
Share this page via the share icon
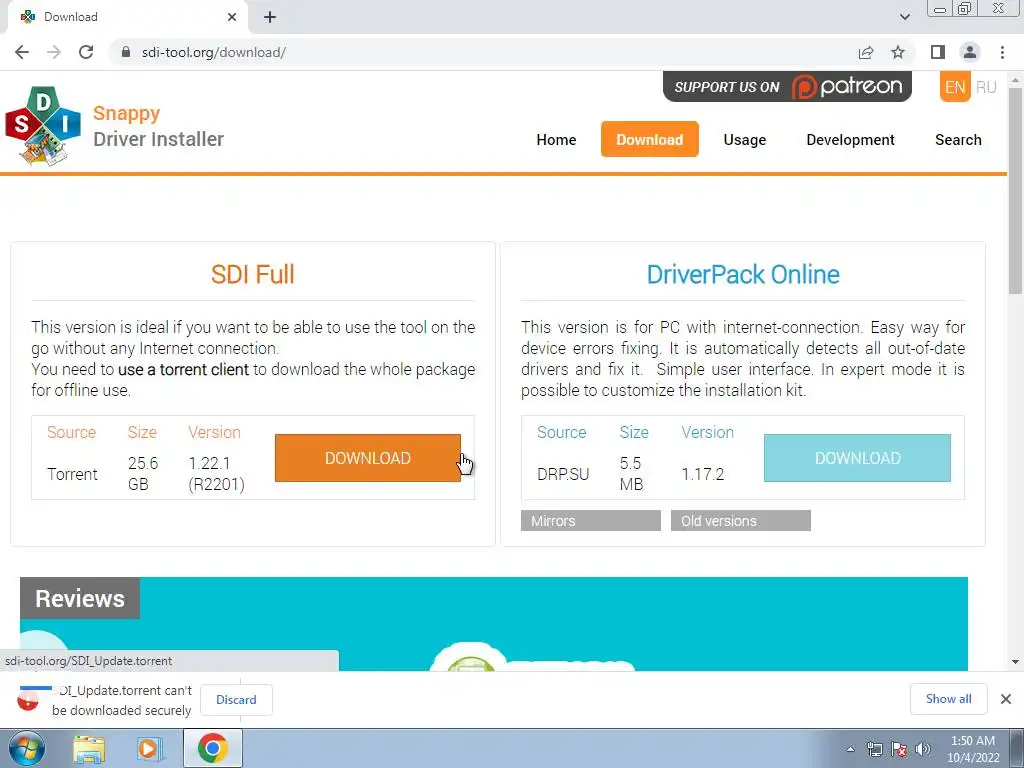866,52
